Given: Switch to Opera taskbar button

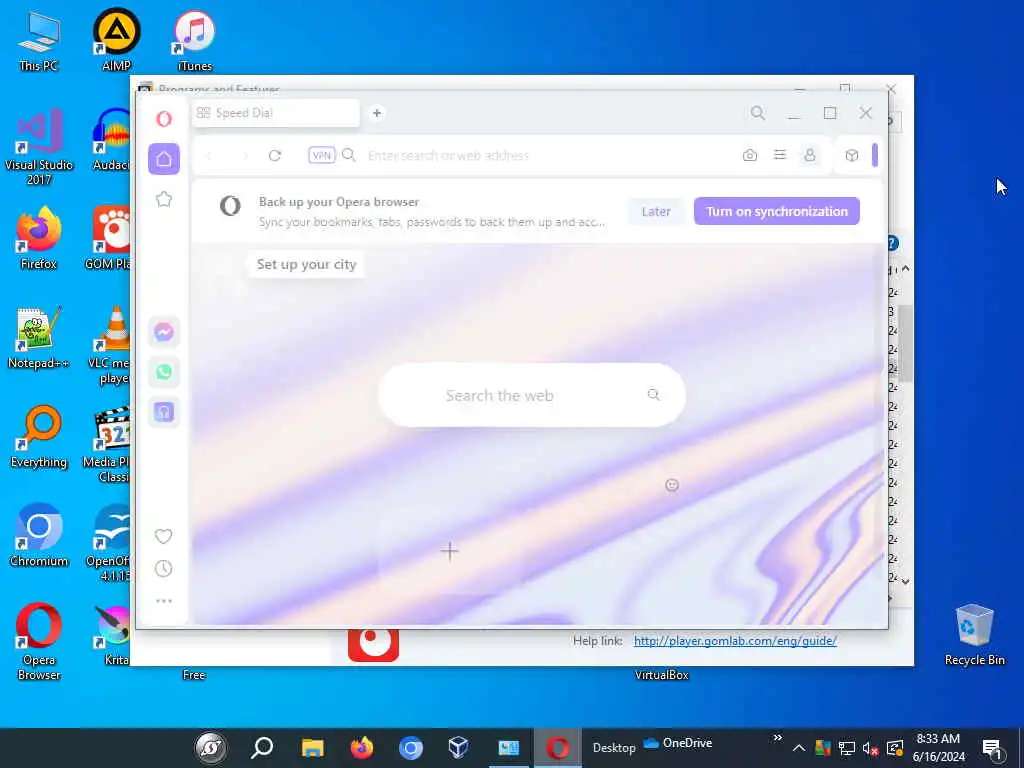Looking at the screenshot, I should point(558,748).
